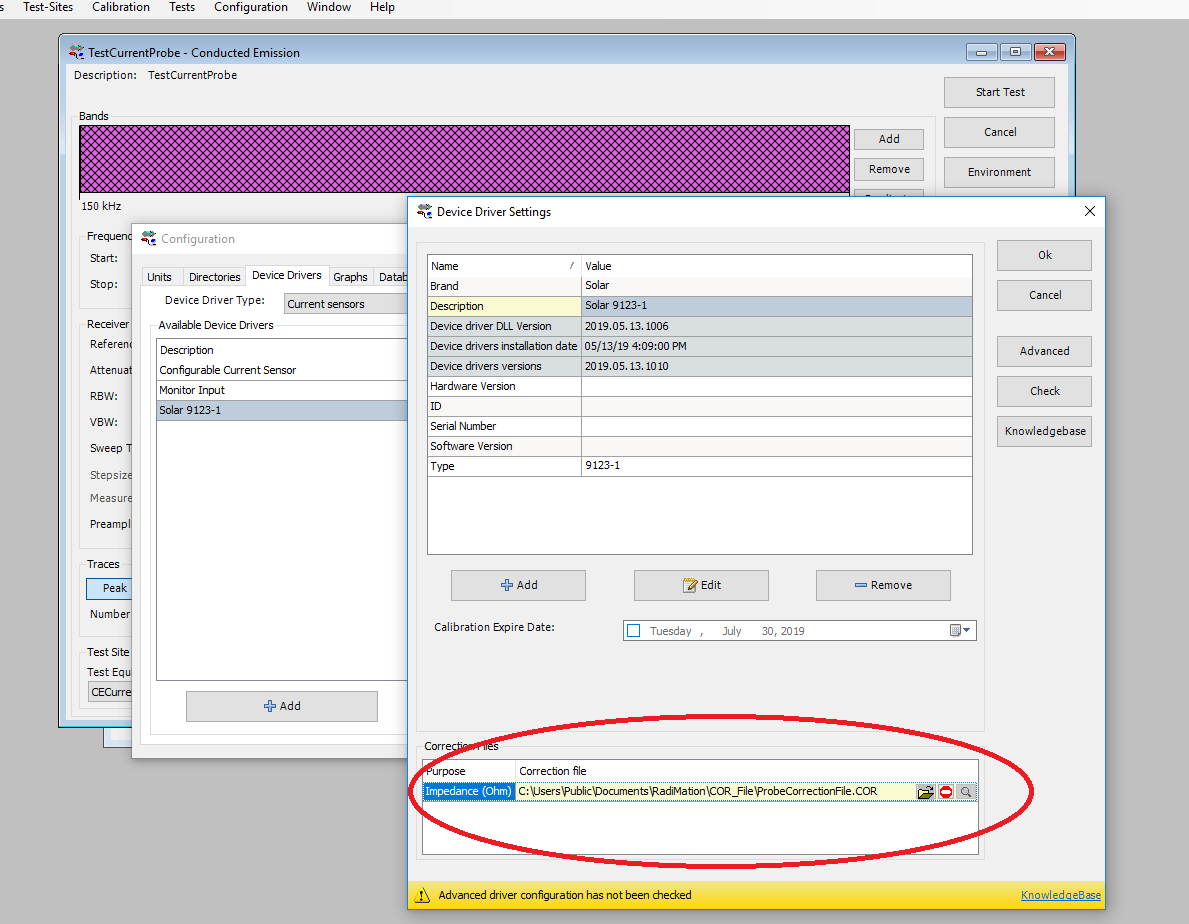1189x924 pixels.
Task: Click the warning icon in the yellow status bar
Action: [x=423, y=895]
